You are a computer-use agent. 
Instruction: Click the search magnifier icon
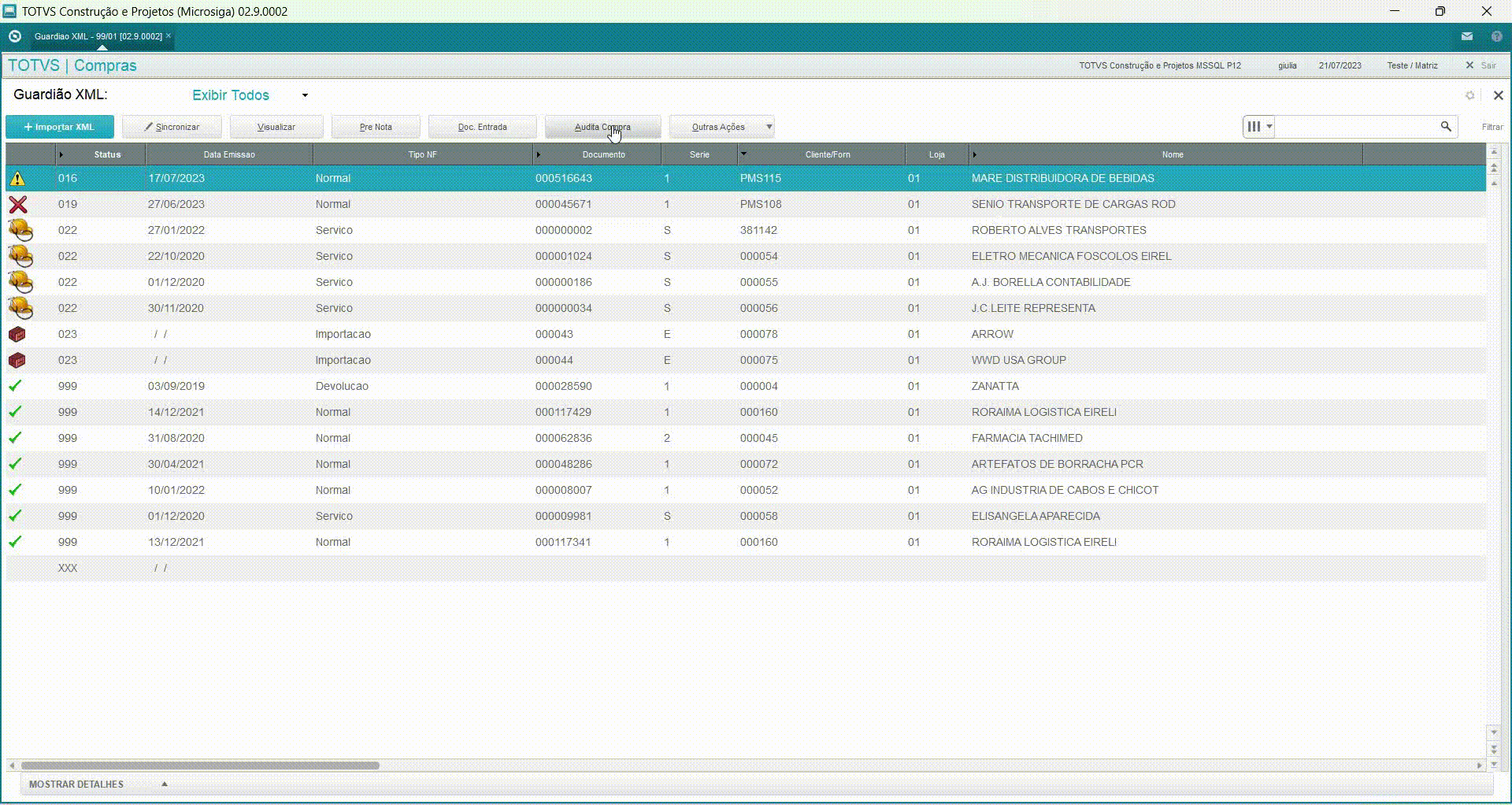click(x=1446, y=126)
